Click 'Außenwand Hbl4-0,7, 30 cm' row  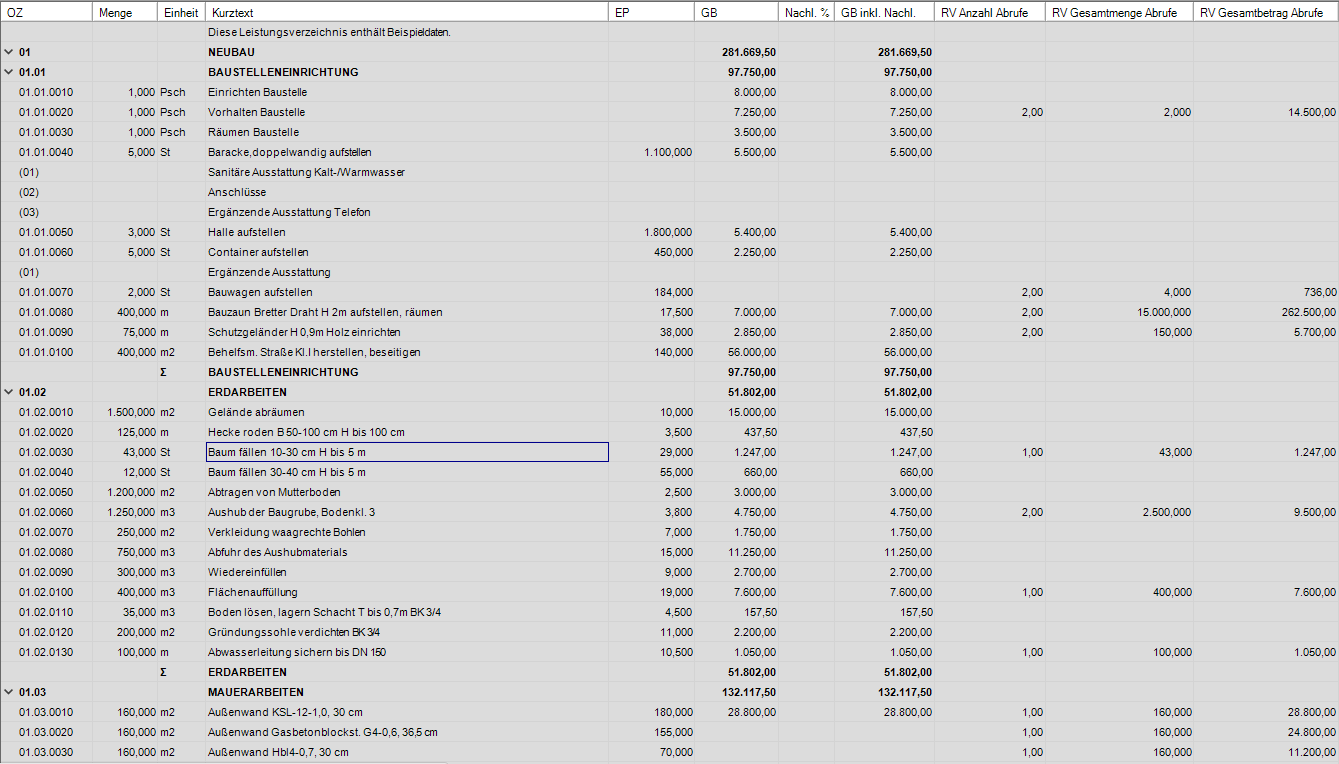point(669,752)
